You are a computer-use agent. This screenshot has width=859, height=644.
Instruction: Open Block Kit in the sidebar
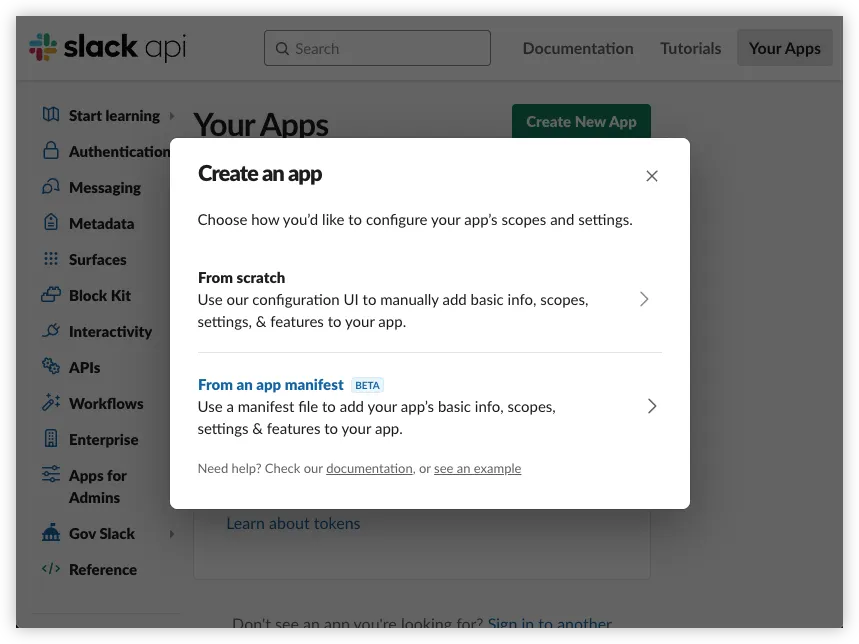click(100, 296)
